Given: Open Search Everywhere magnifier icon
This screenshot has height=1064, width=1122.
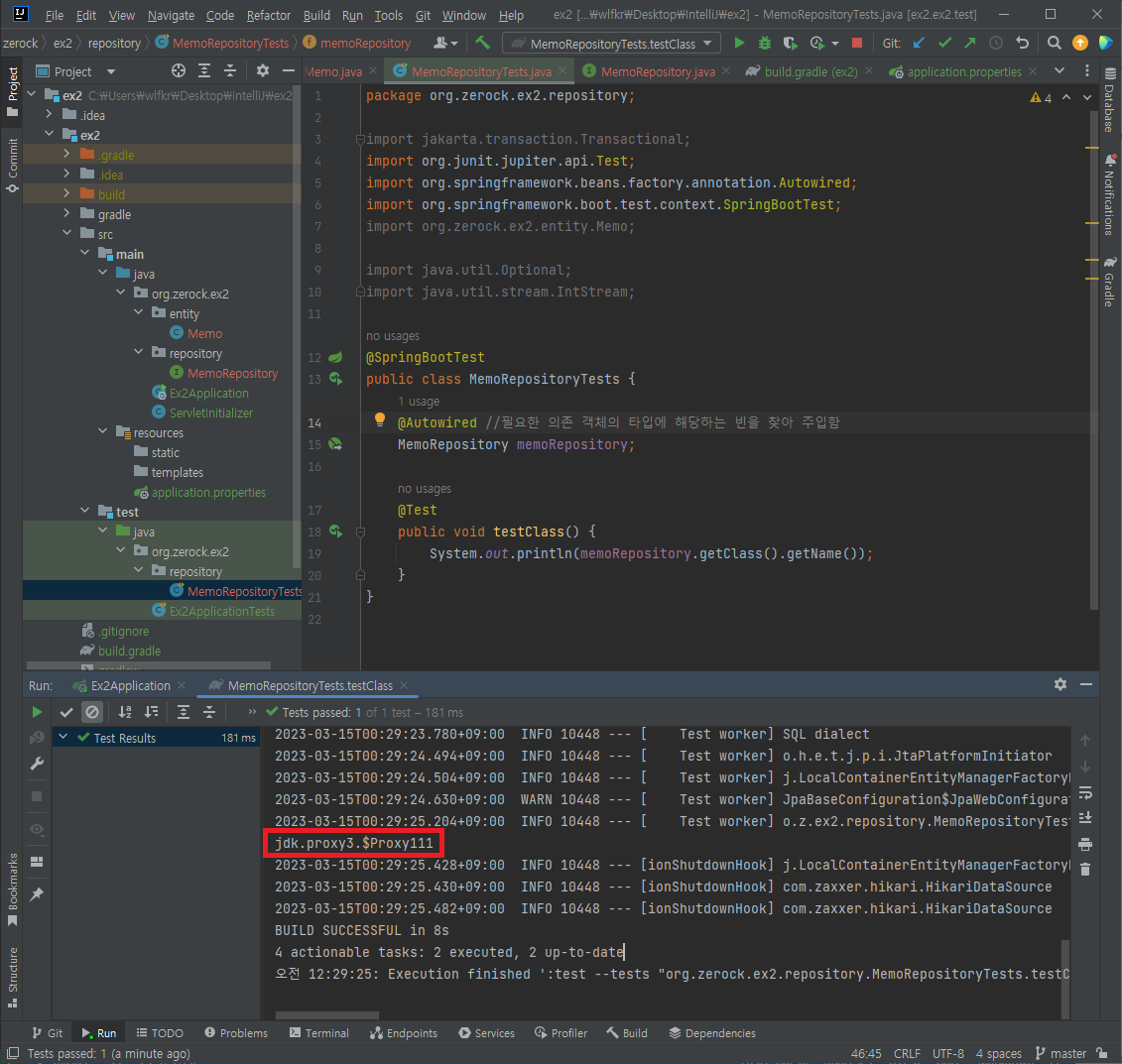Looking at the screenshot, I should pyautogui.click(x=1054, y=43).
